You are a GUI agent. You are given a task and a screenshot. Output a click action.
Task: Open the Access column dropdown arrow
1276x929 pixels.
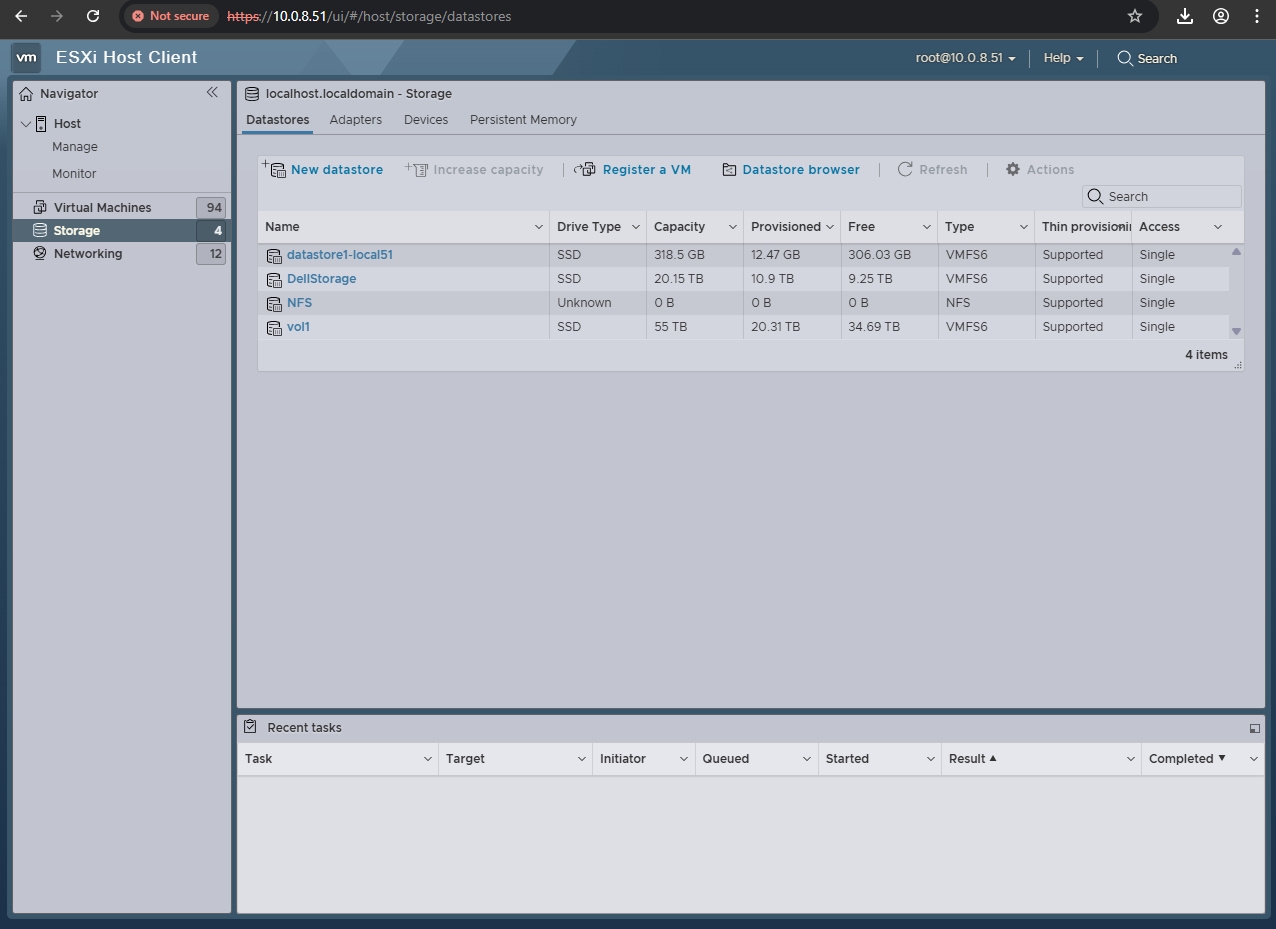1218,227
